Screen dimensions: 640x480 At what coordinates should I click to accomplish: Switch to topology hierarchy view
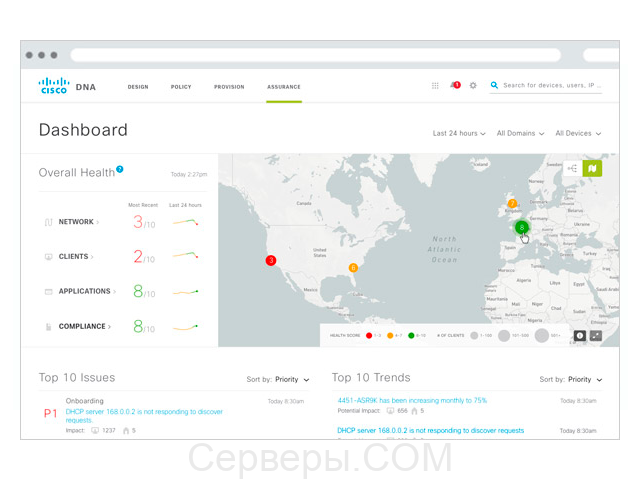click(572, 169)
